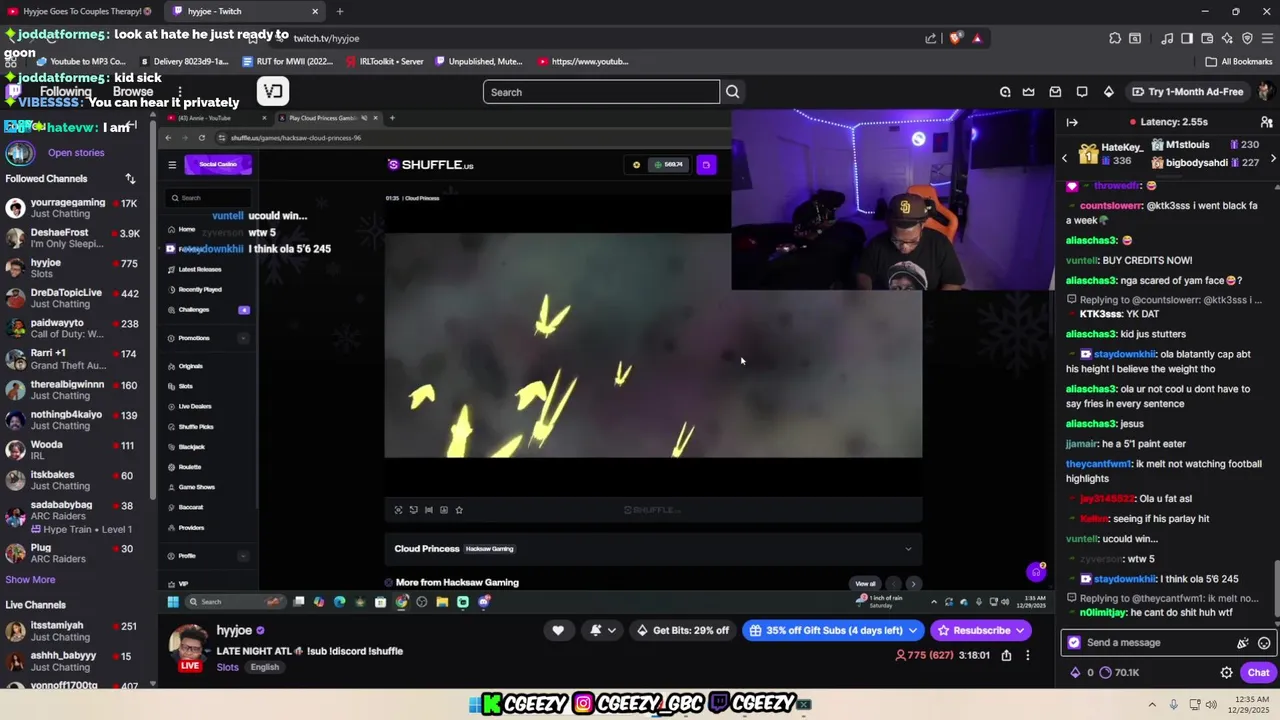The height and width of the screenshot is (720, 1280).
Task: Focus the Twitch Search input field
Action: point(601,92)
